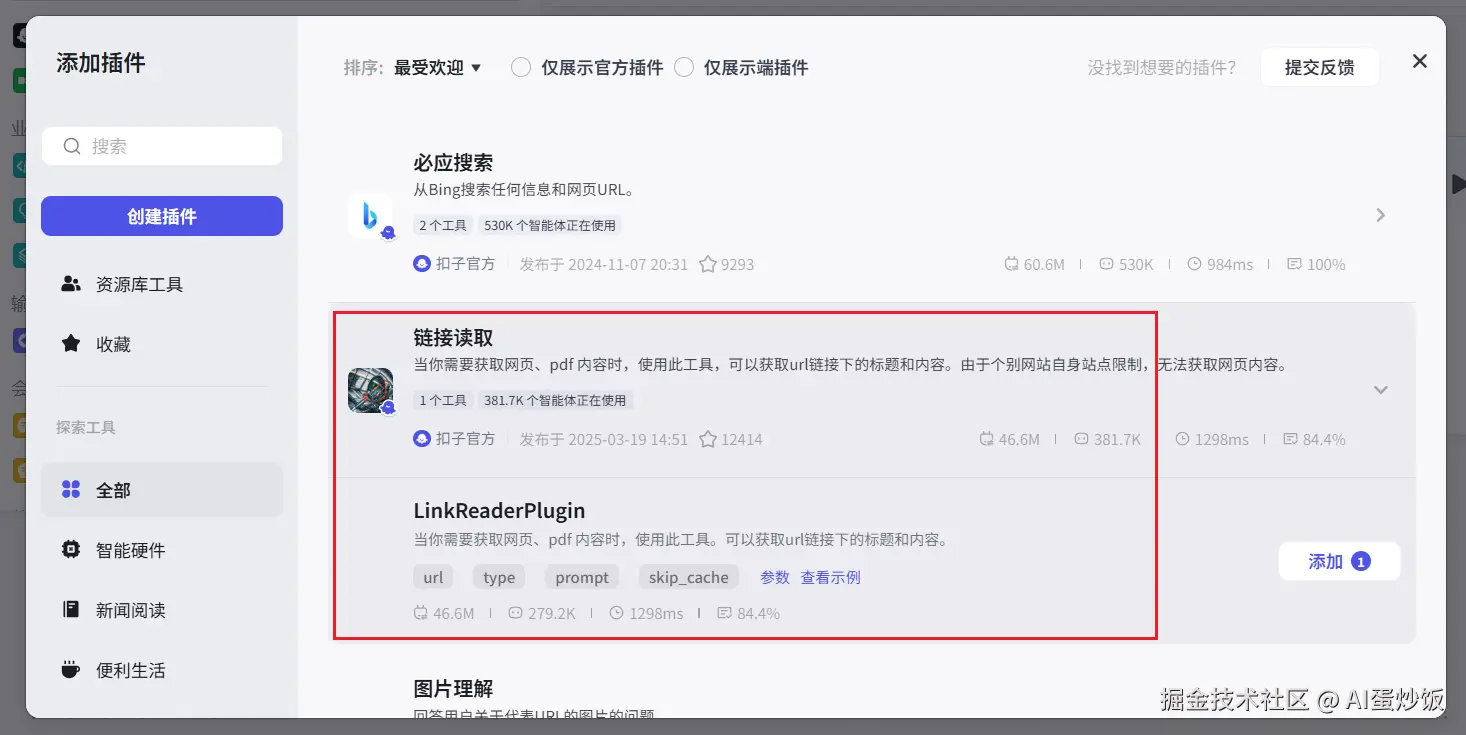Select the 新闻阅读 category

coord(162,610)
